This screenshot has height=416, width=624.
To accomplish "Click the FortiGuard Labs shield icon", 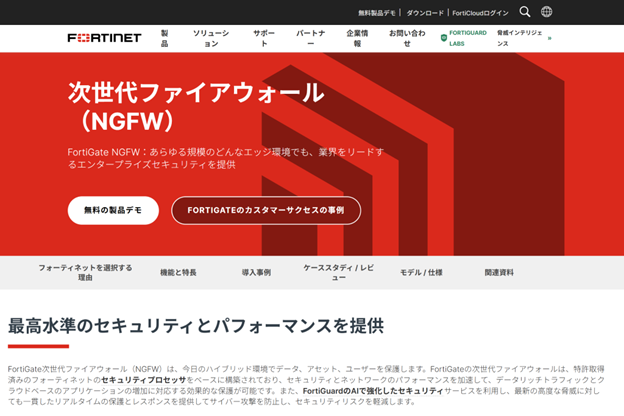I will tap(444, 38).
